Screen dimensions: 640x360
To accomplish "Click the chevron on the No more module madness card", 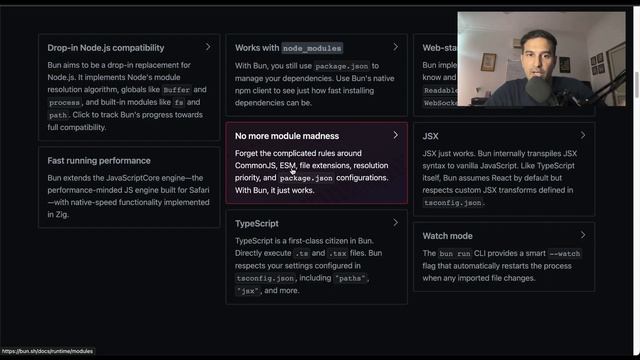I will pos(396,135).
